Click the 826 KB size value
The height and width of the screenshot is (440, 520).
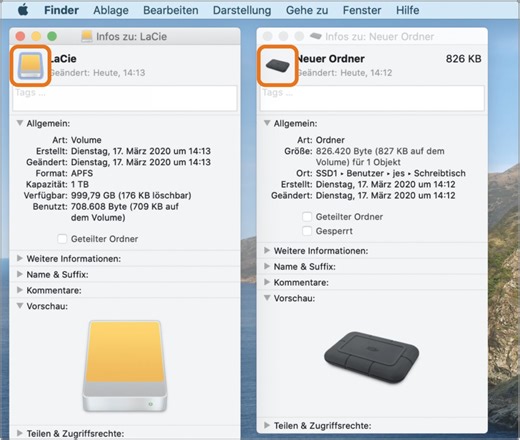click(x=463, y=59)
